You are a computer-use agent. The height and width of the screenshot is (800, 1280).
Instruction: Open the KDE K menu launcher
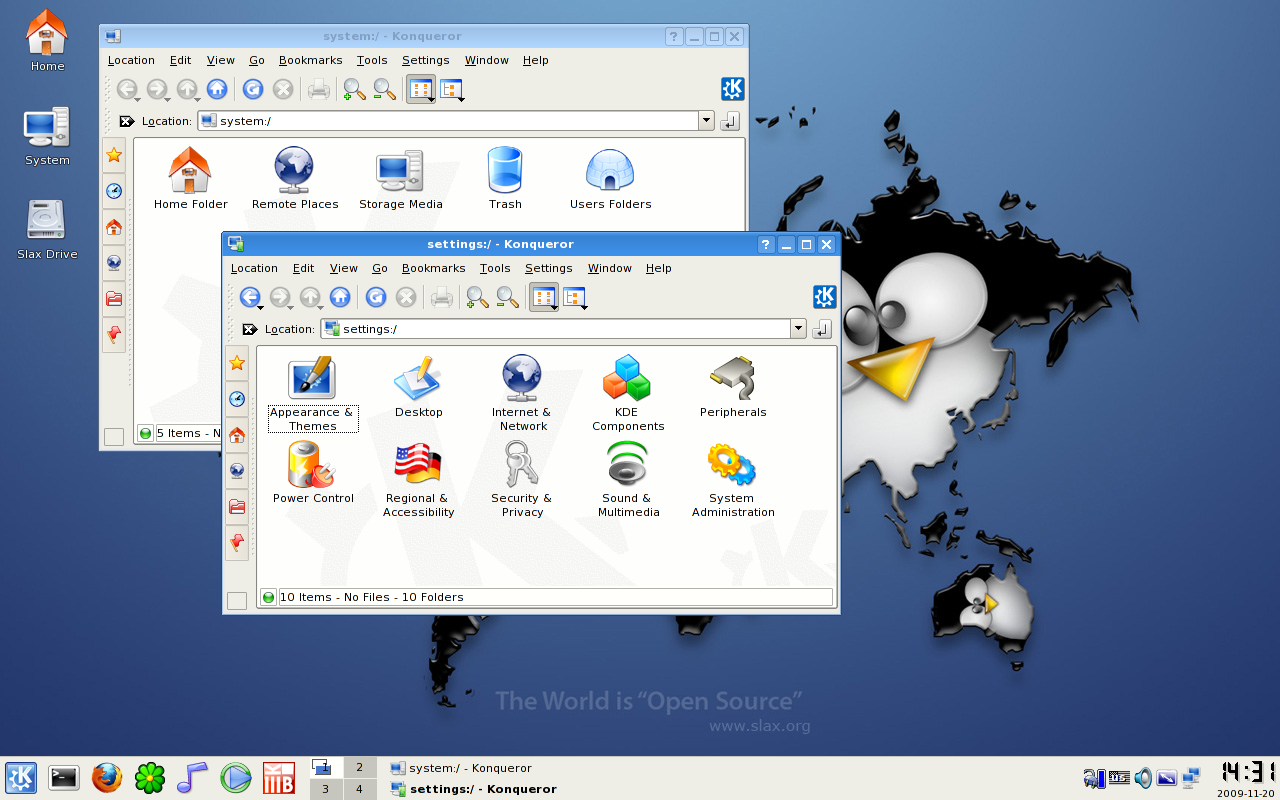pyautogui.click(x=21, y=777)
